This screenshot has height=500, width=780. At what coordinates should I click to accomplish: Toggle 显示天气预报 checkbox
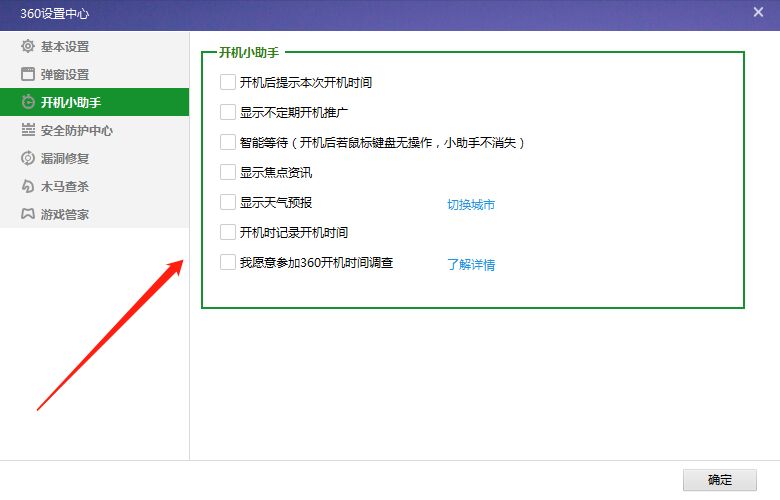228,202
